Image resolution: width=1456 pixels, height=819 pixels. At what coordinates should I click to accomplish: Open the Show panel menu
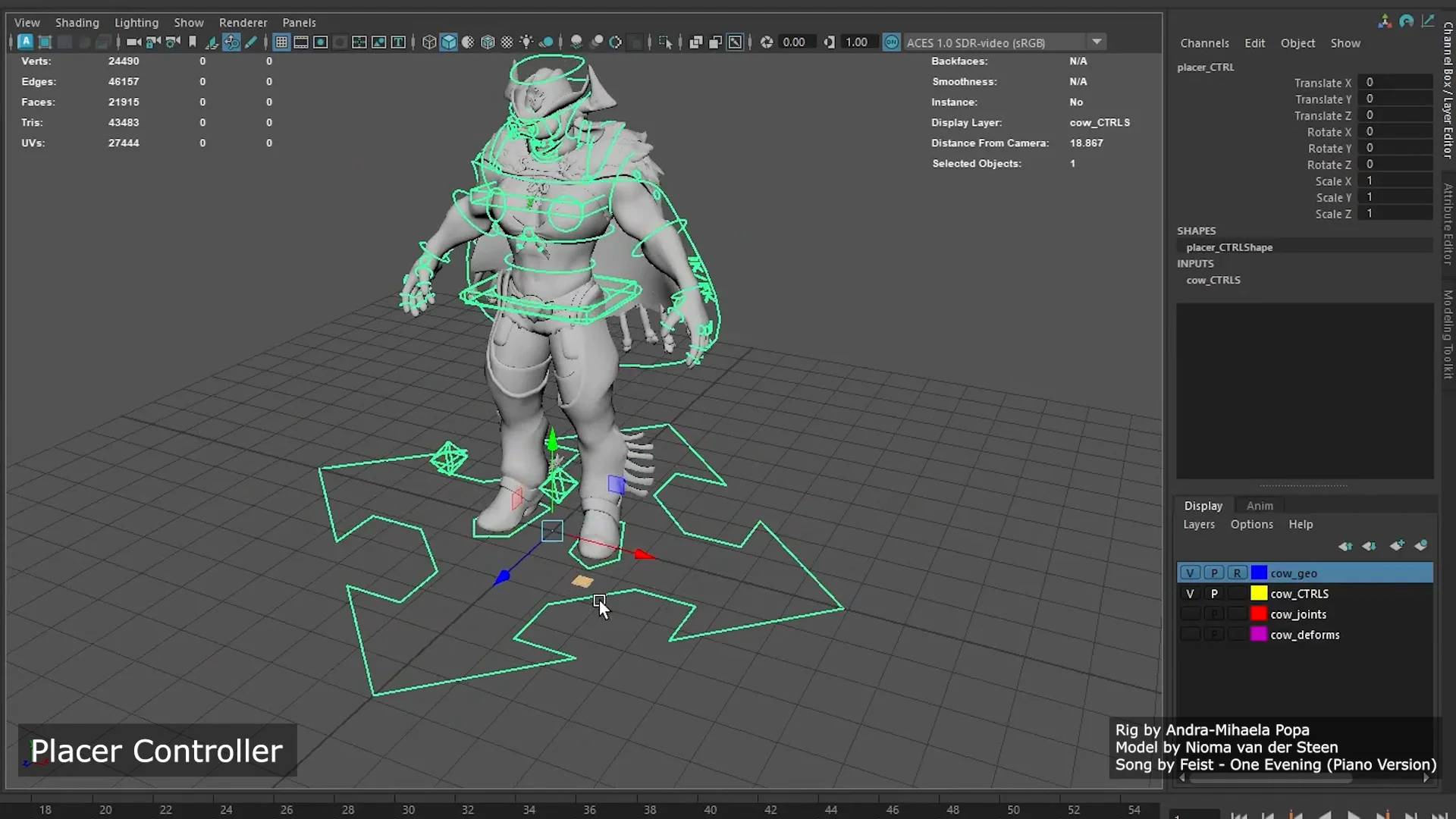click(189, 23)
